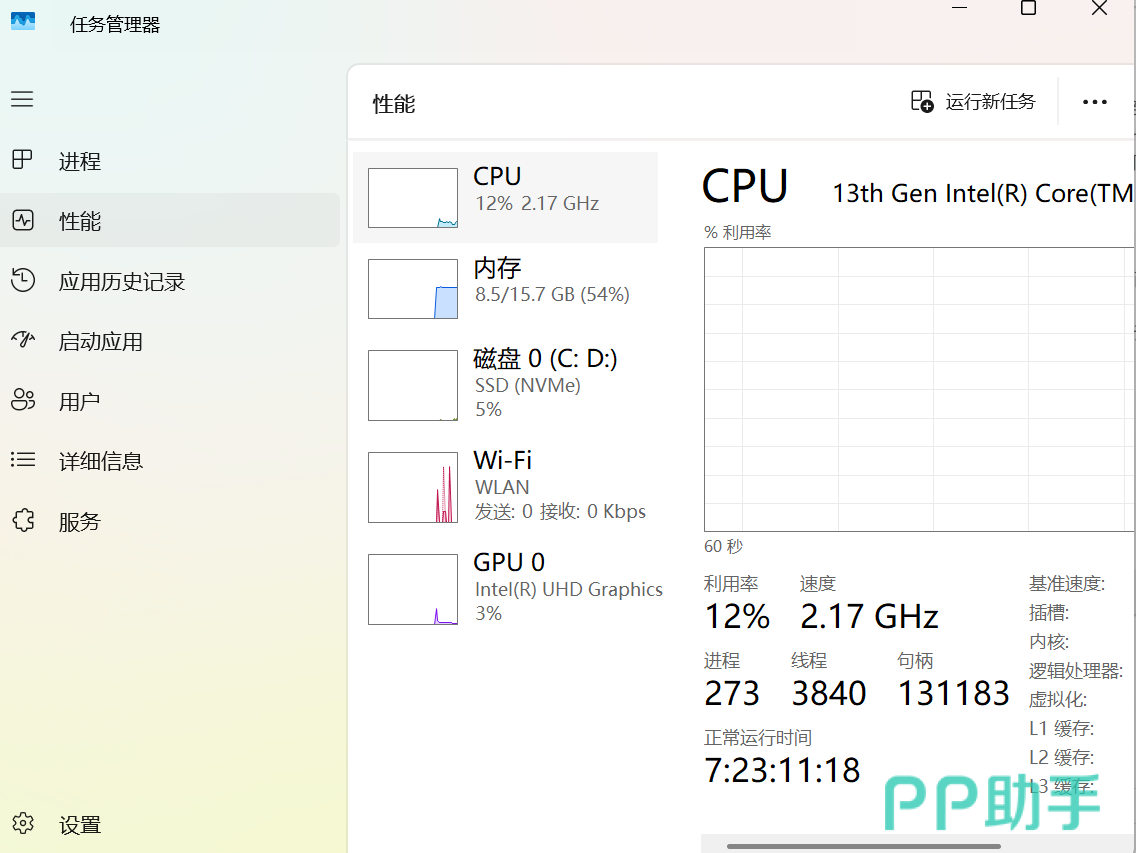The image size is (1136, 853).
Task: Select 磁盘 0 (C: D:) resource
Action: [506, 385]
